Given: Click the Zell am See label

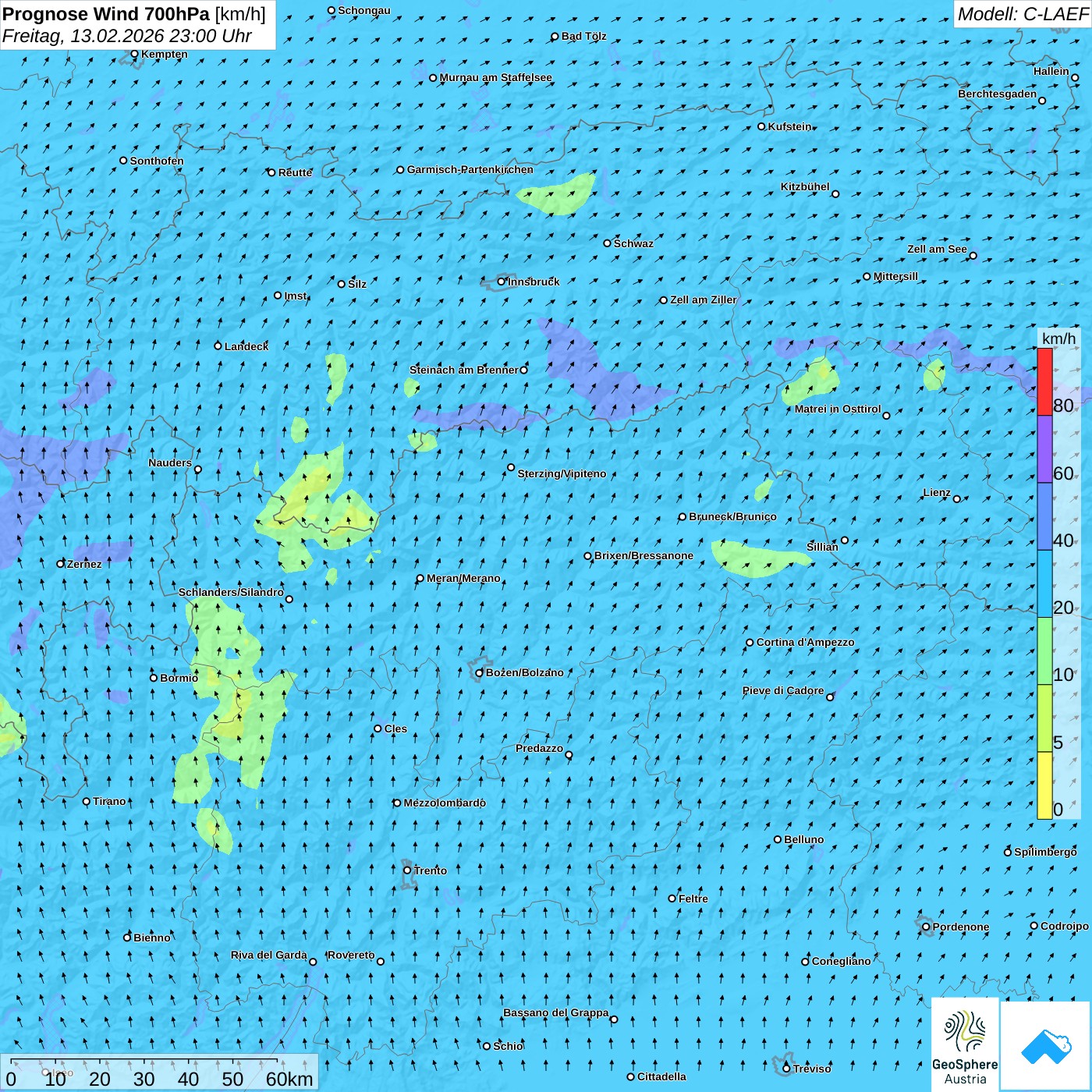Looking at the screenshot, I should coord(937,249).
